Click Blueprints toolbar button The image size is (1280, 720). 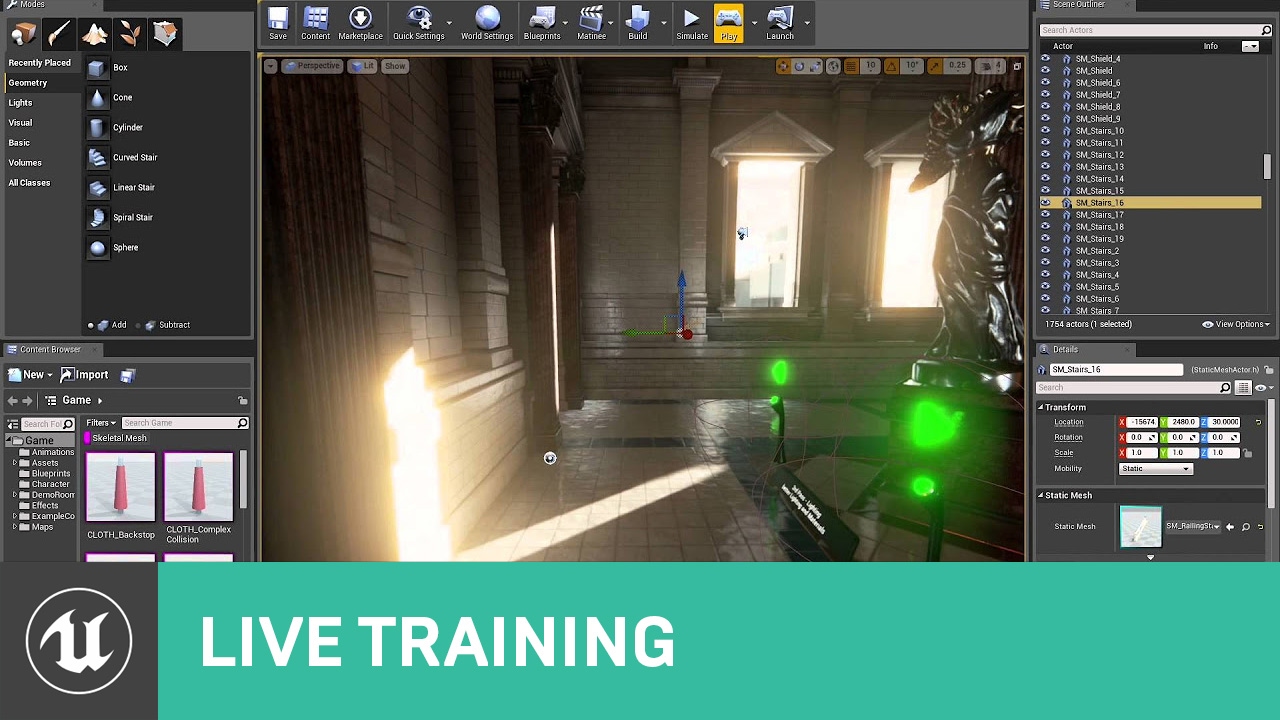(542, 24)
